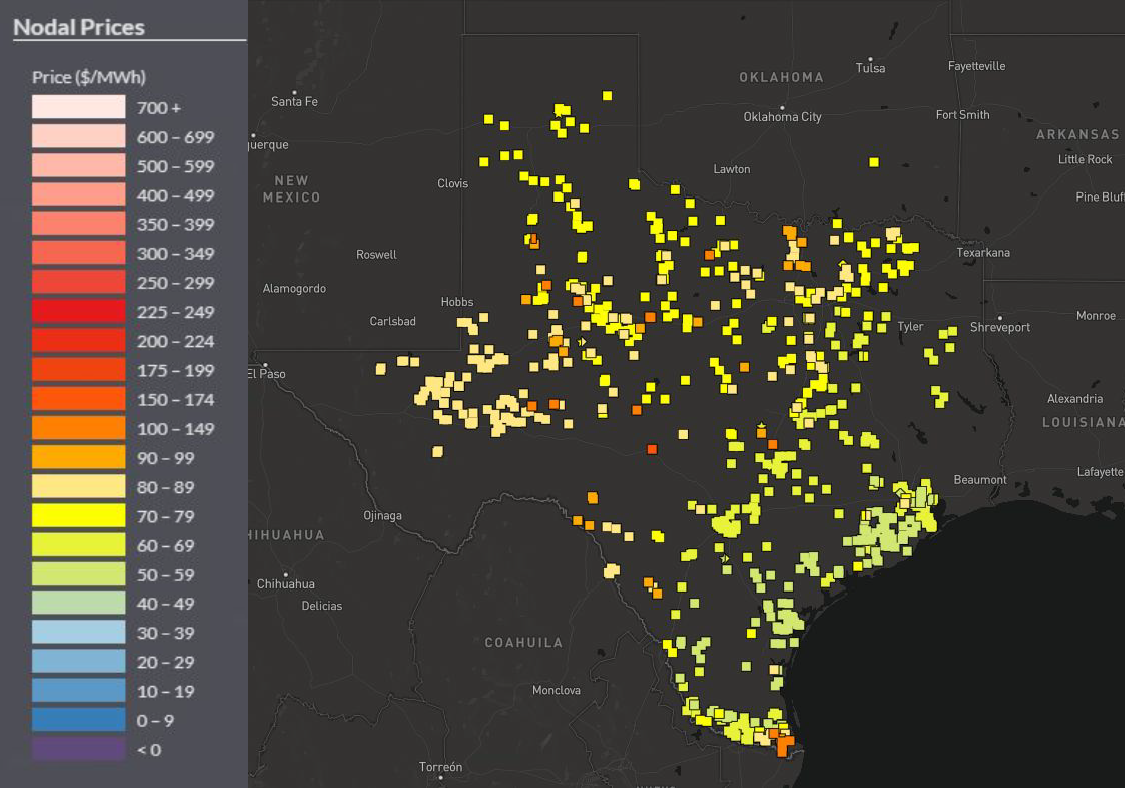Click the 20 – 29 blue swatch
The width and height of the screenshot is (1125, 788).
[78, 662]
